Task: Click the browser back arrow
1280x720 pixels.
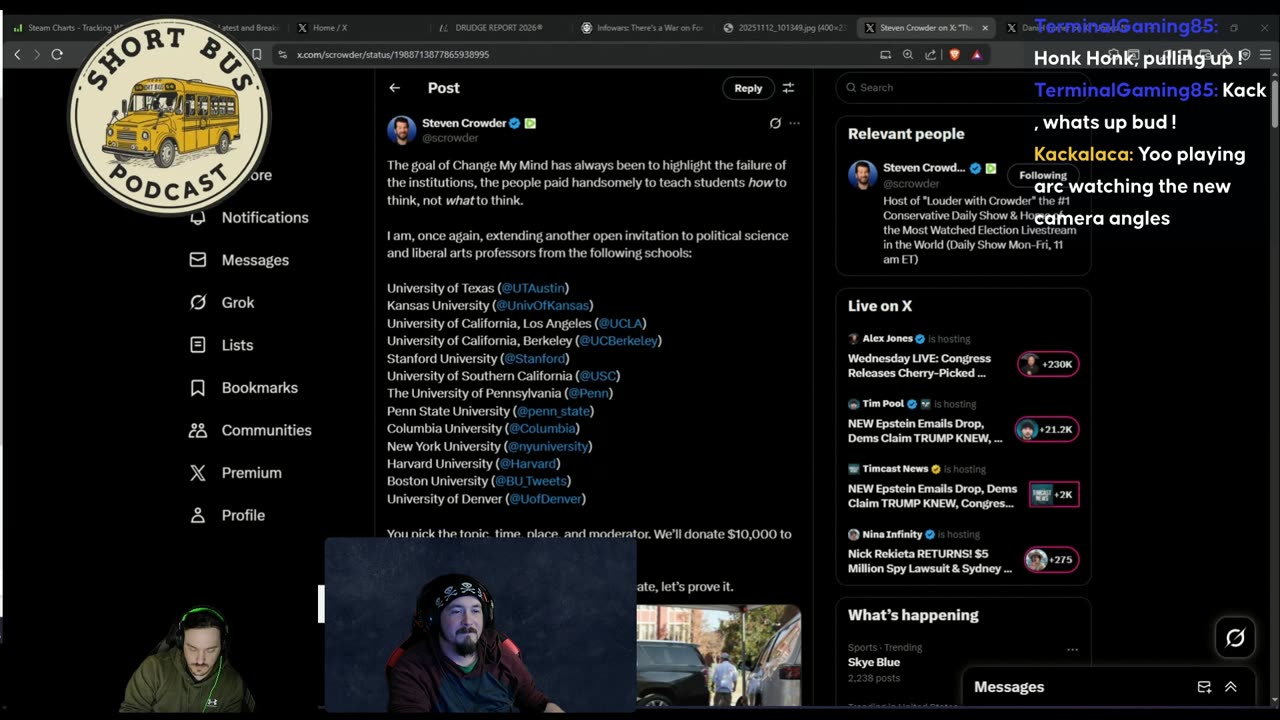Action: point(17,55)
